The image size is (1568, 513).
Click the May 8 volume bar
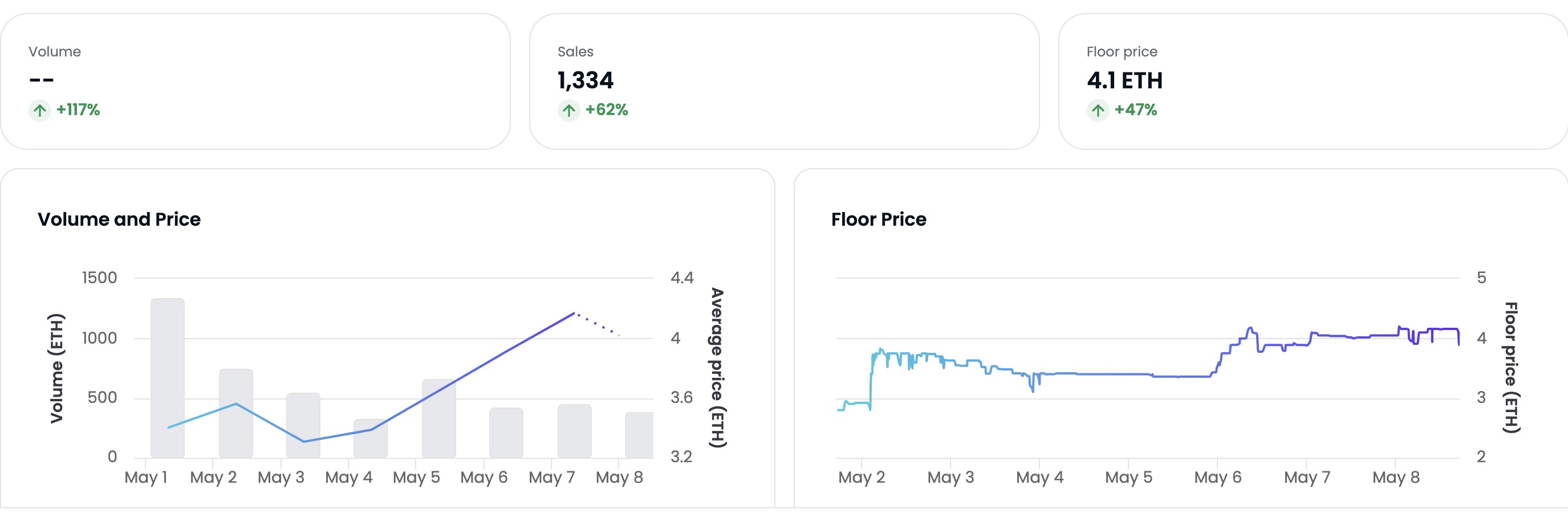[639, 435]
